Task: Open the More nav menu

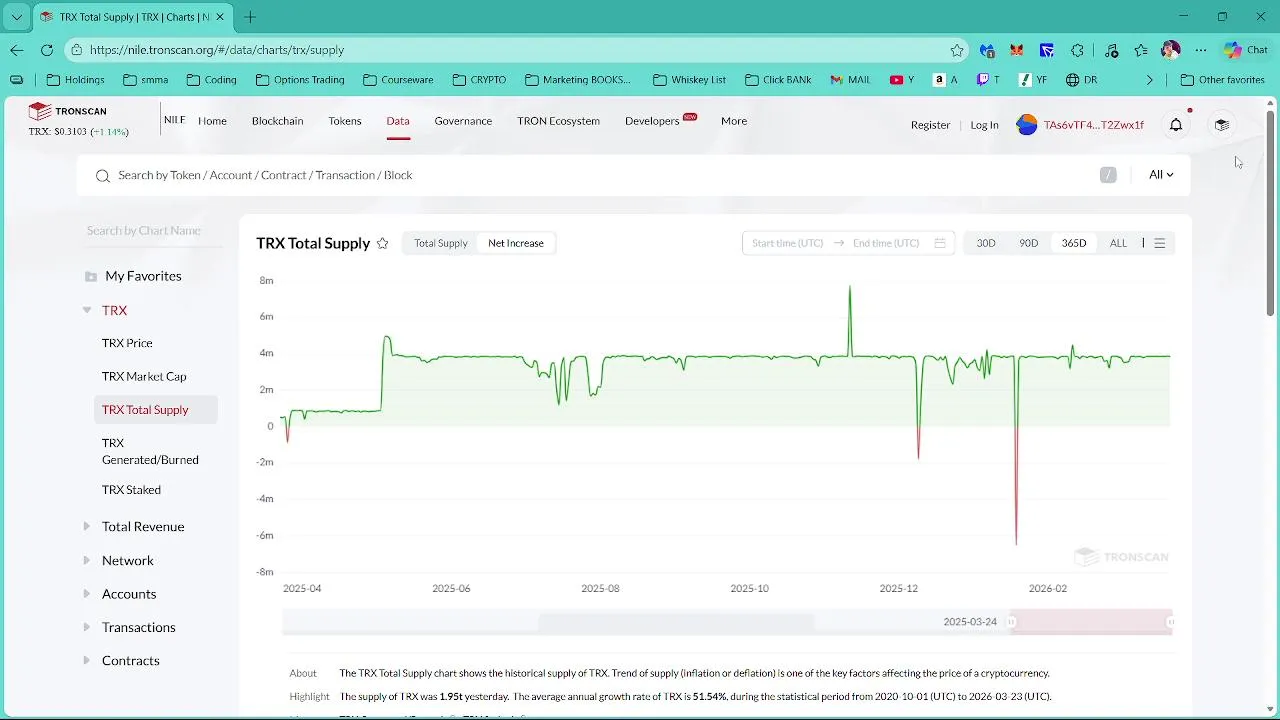Action: point(734,121)
